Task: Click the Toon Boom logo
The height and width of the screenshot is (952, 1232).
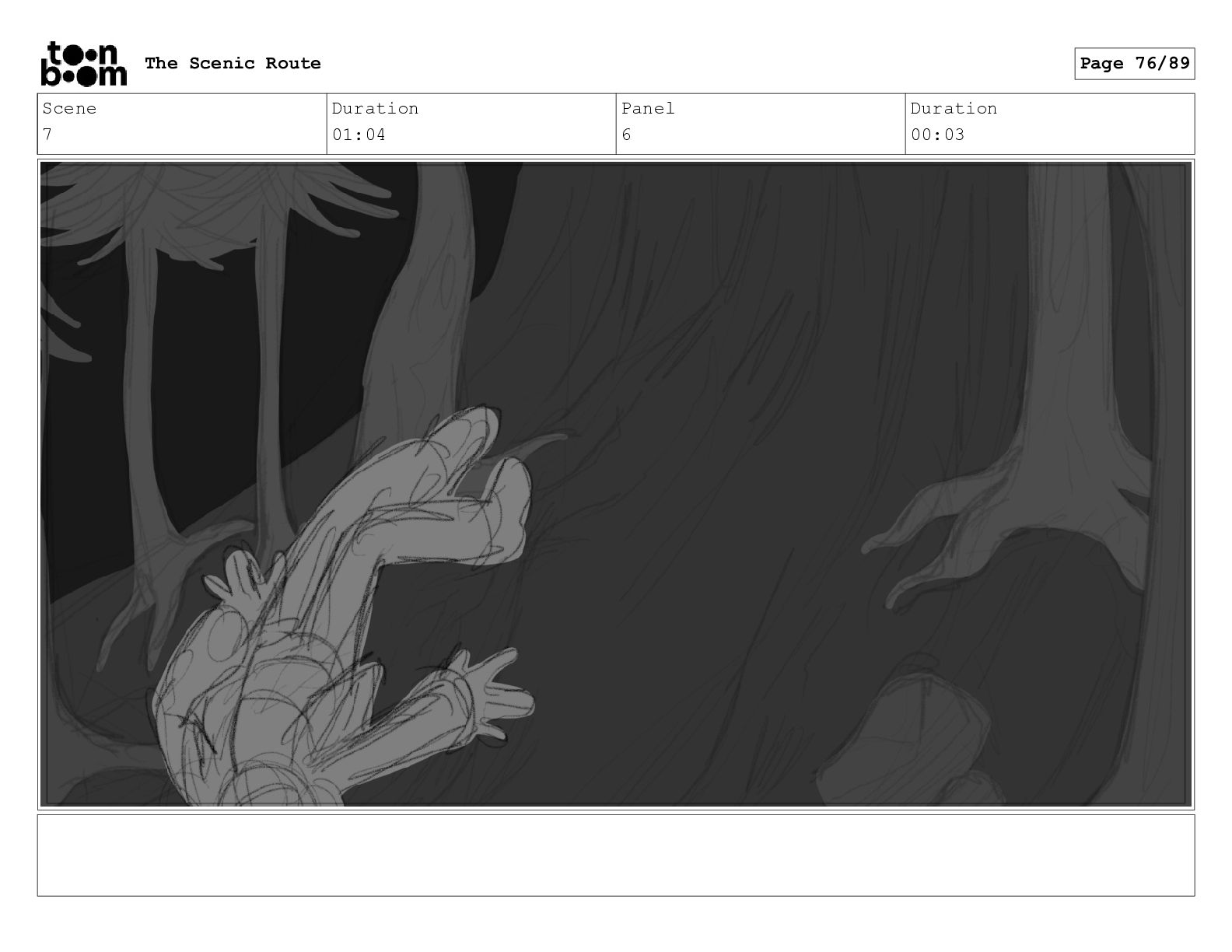Action: point(83,63)
